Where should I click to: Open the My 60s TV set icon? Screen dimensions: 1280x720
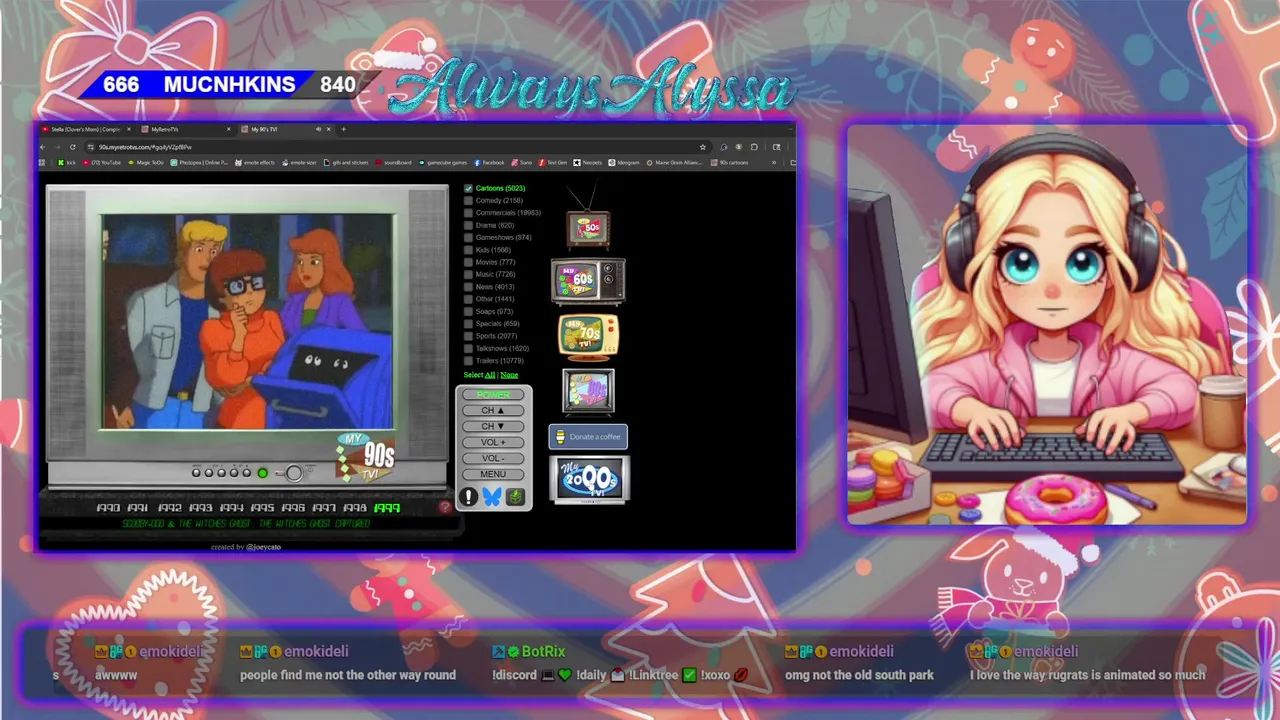[588, 281]
